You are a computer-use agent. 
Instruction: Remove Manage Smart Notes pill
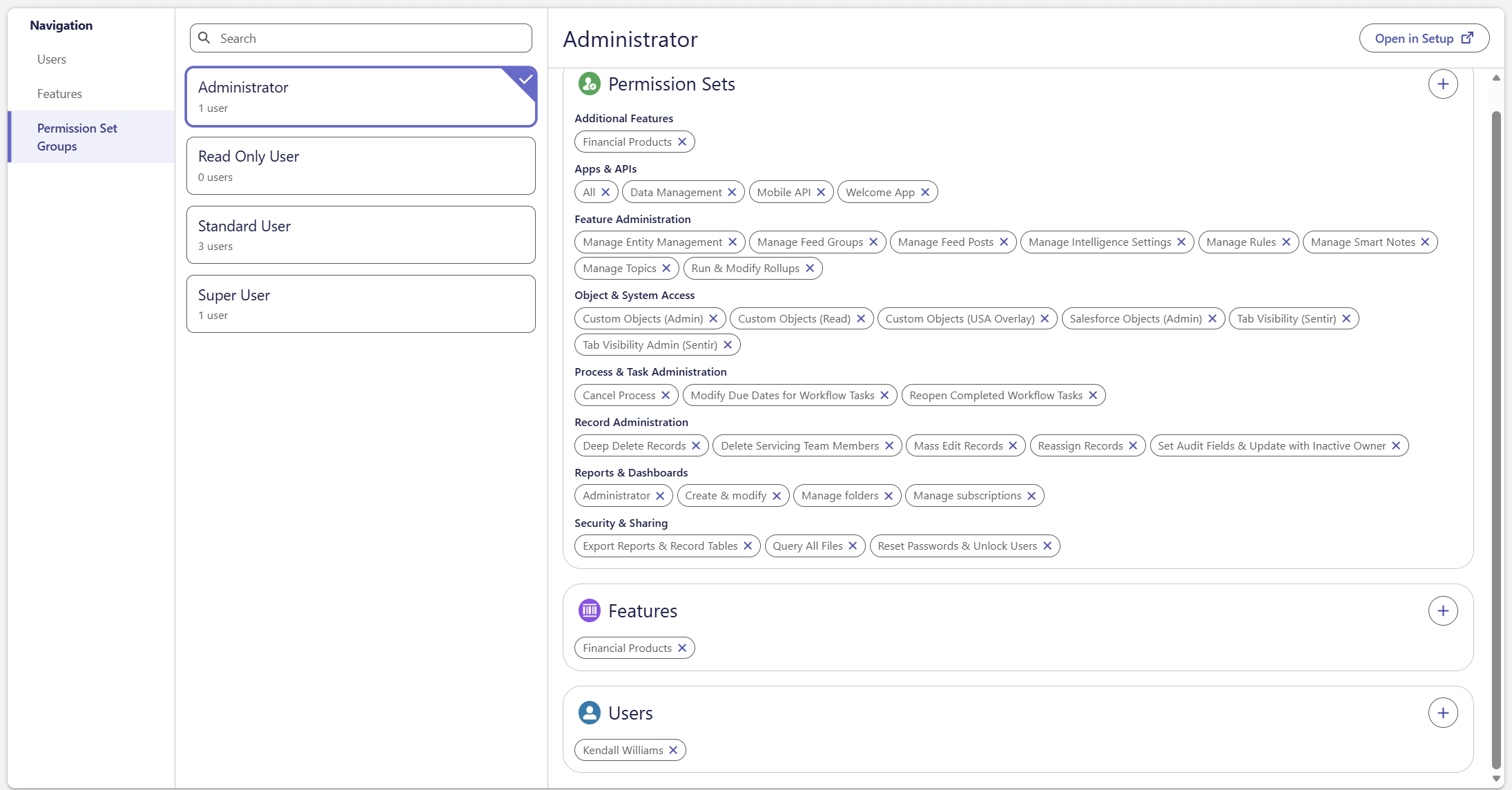[x=1425, y=242]
